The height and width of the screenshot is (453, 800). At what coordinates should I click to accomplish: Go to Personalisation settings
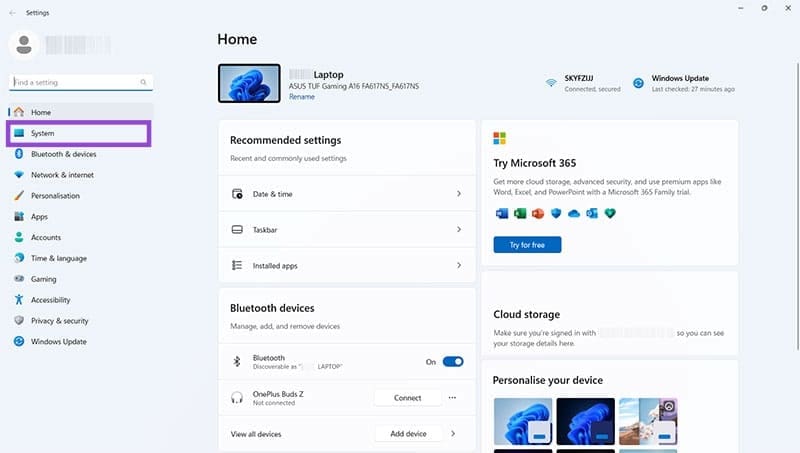click(55, 196)
